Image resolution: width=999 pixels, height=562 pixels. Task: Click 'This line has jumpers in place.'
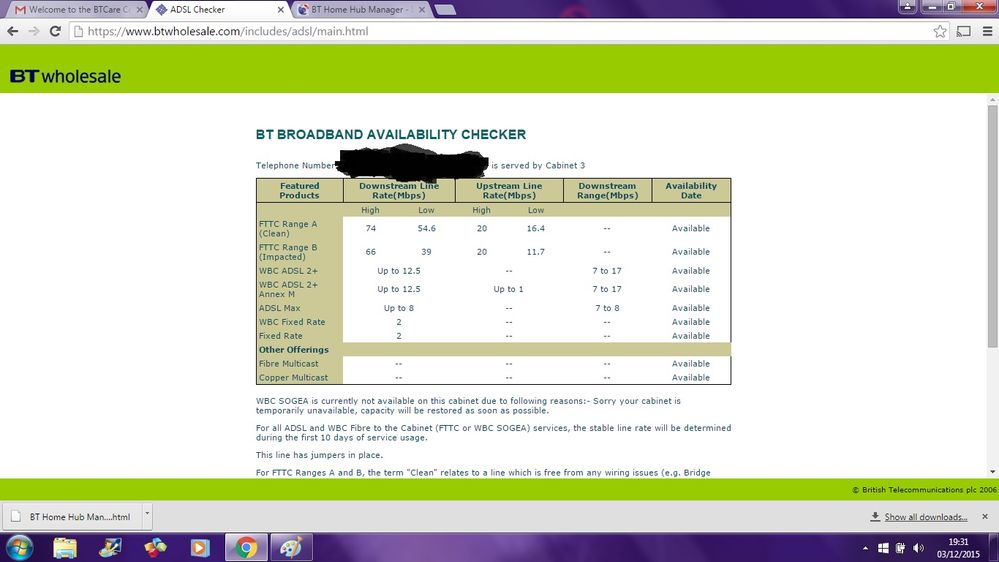pyautogui.click(x=319, y=455)
